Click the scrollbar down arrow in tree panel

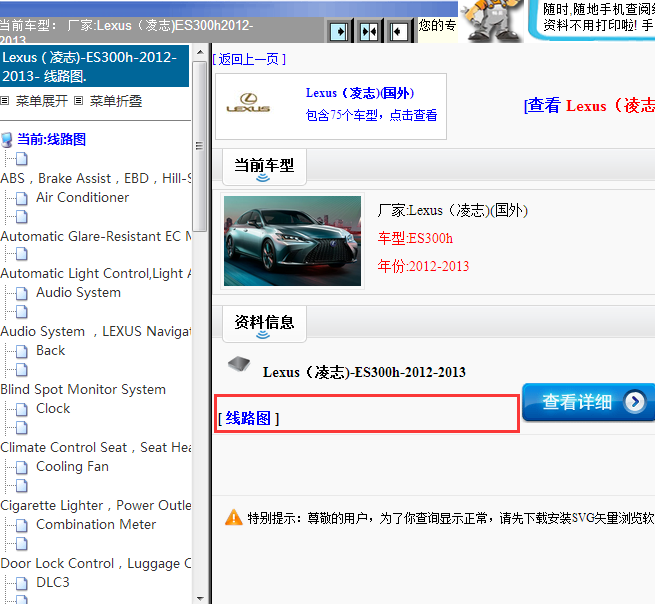[x=200, y=599]
